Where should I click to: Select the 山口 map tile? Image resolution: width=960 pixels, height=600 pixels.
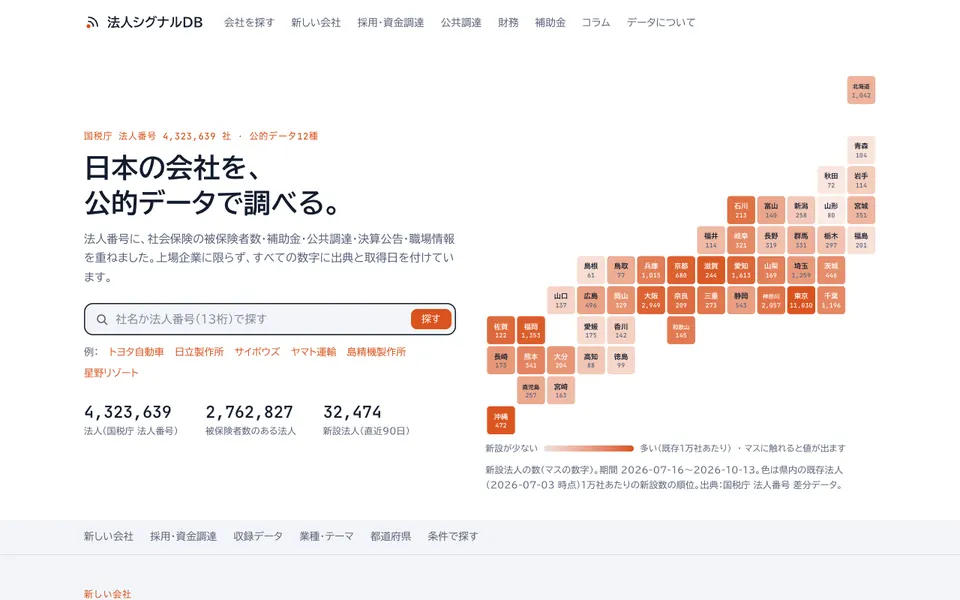(561, 301)
